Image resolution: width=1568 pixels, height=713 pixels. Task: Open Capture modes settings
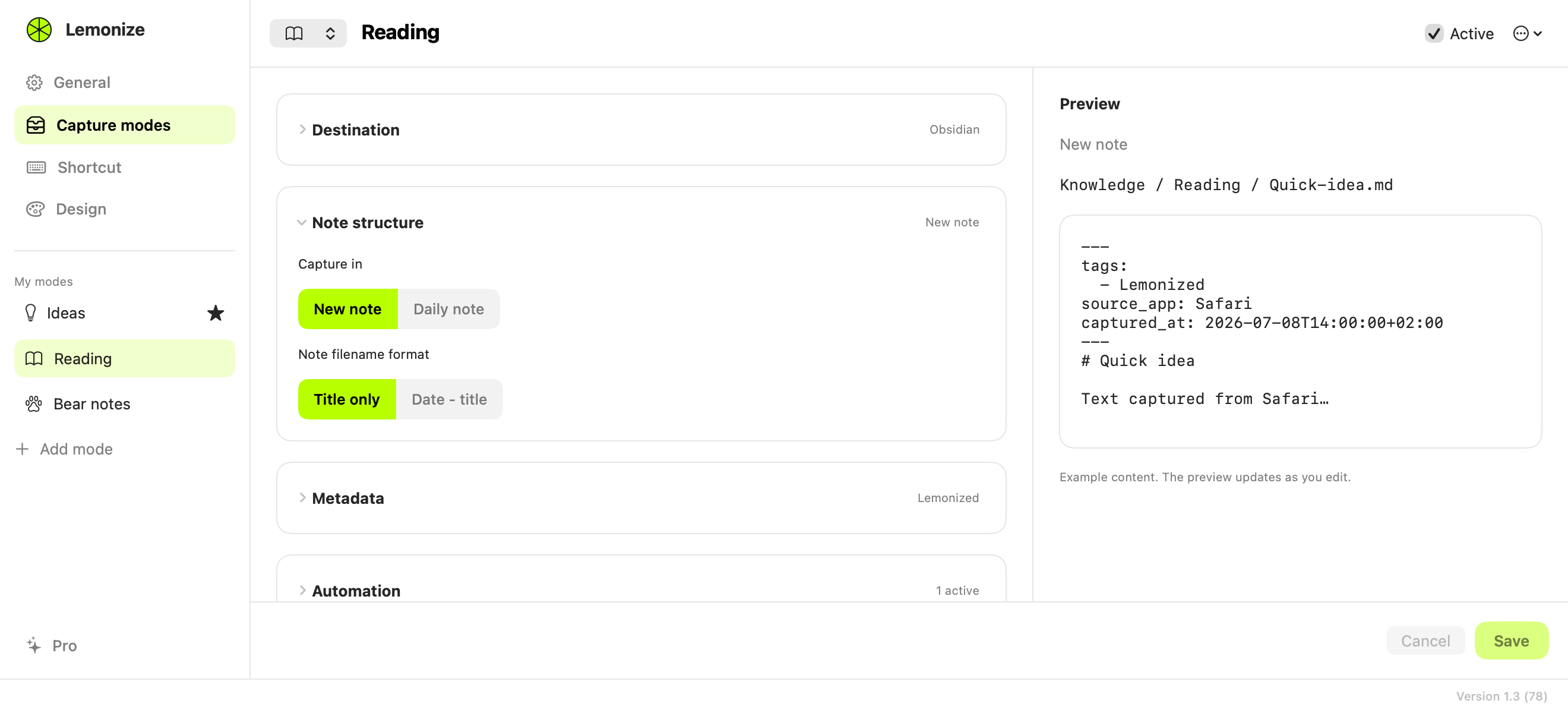click(x=124, y=125)
